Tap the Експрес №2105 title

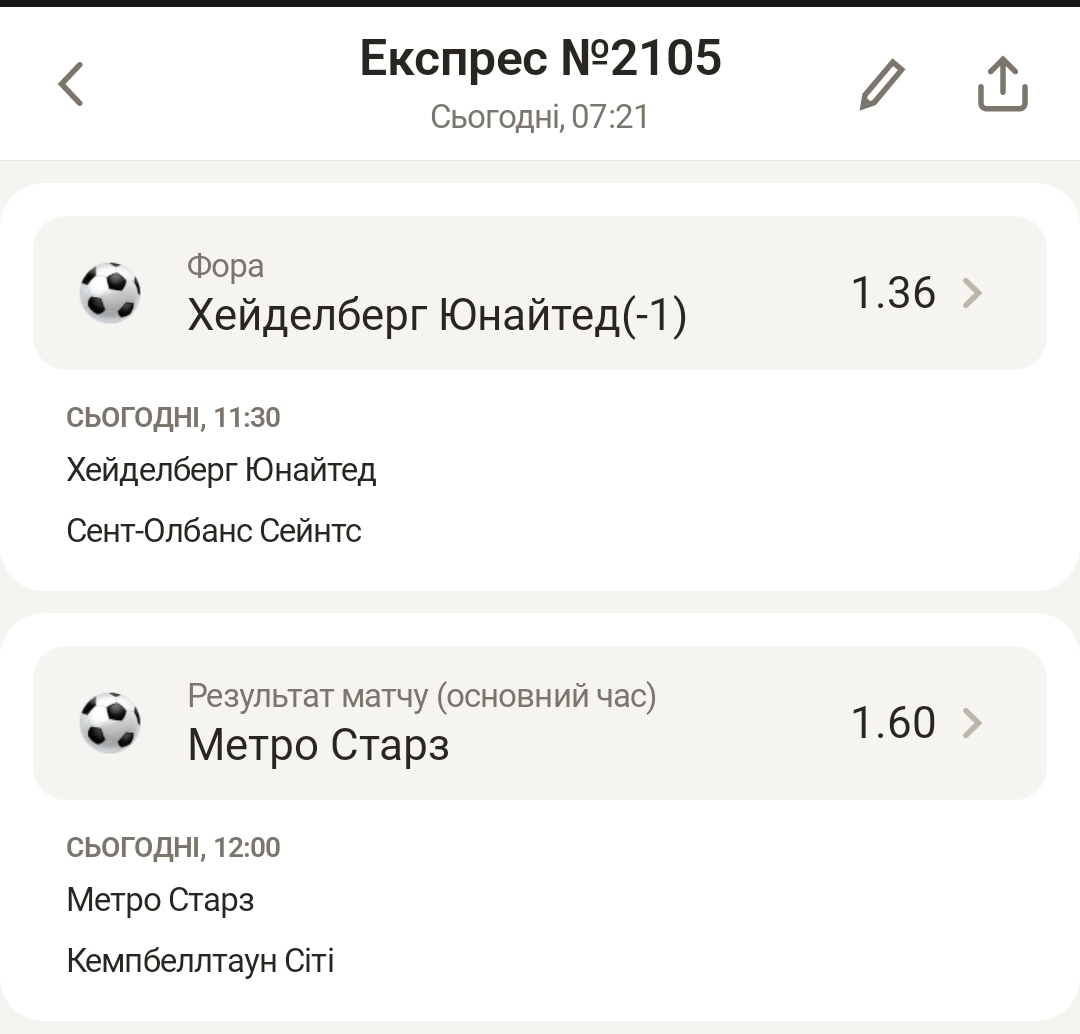tap(540, 59)
